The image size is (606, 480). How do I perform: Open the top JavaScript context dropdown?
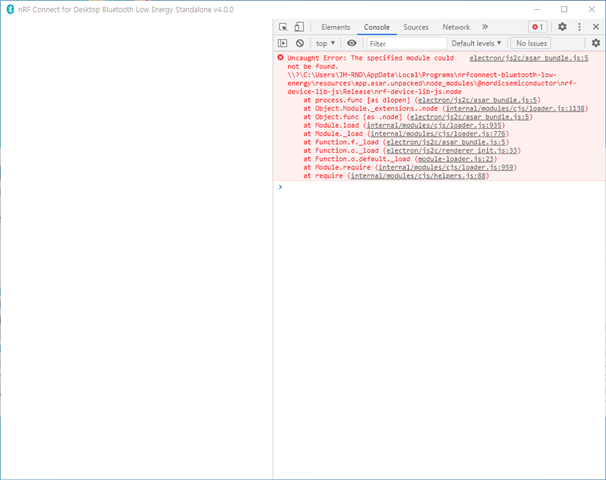[326, 44]
